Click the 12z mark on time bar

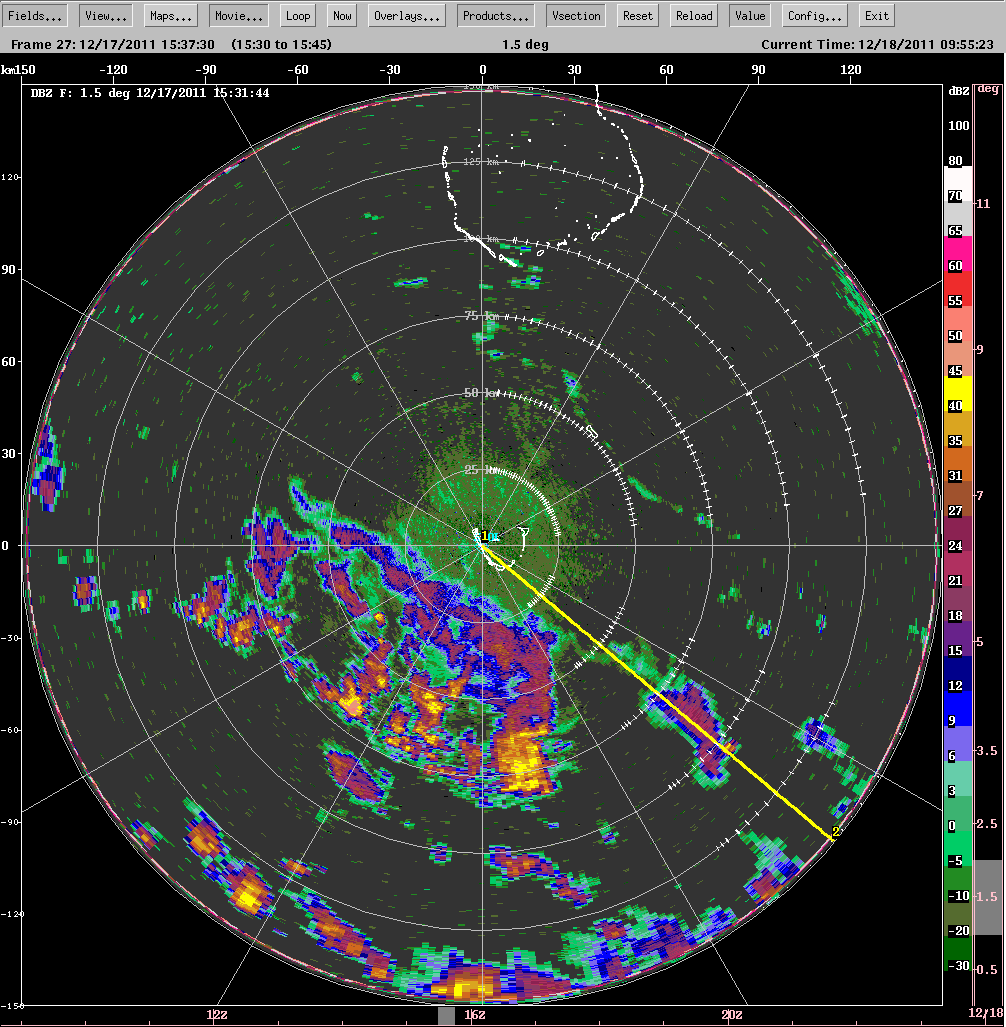coord(217,1015)
